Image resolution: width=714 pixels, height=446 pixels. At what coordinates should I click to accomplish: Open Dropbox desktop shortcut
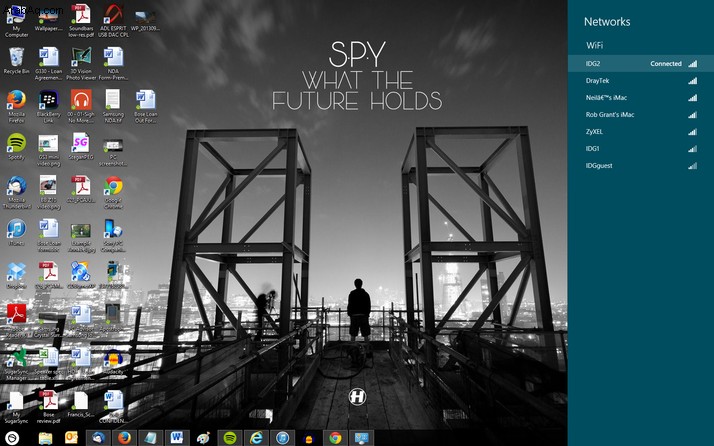(16, 276)
